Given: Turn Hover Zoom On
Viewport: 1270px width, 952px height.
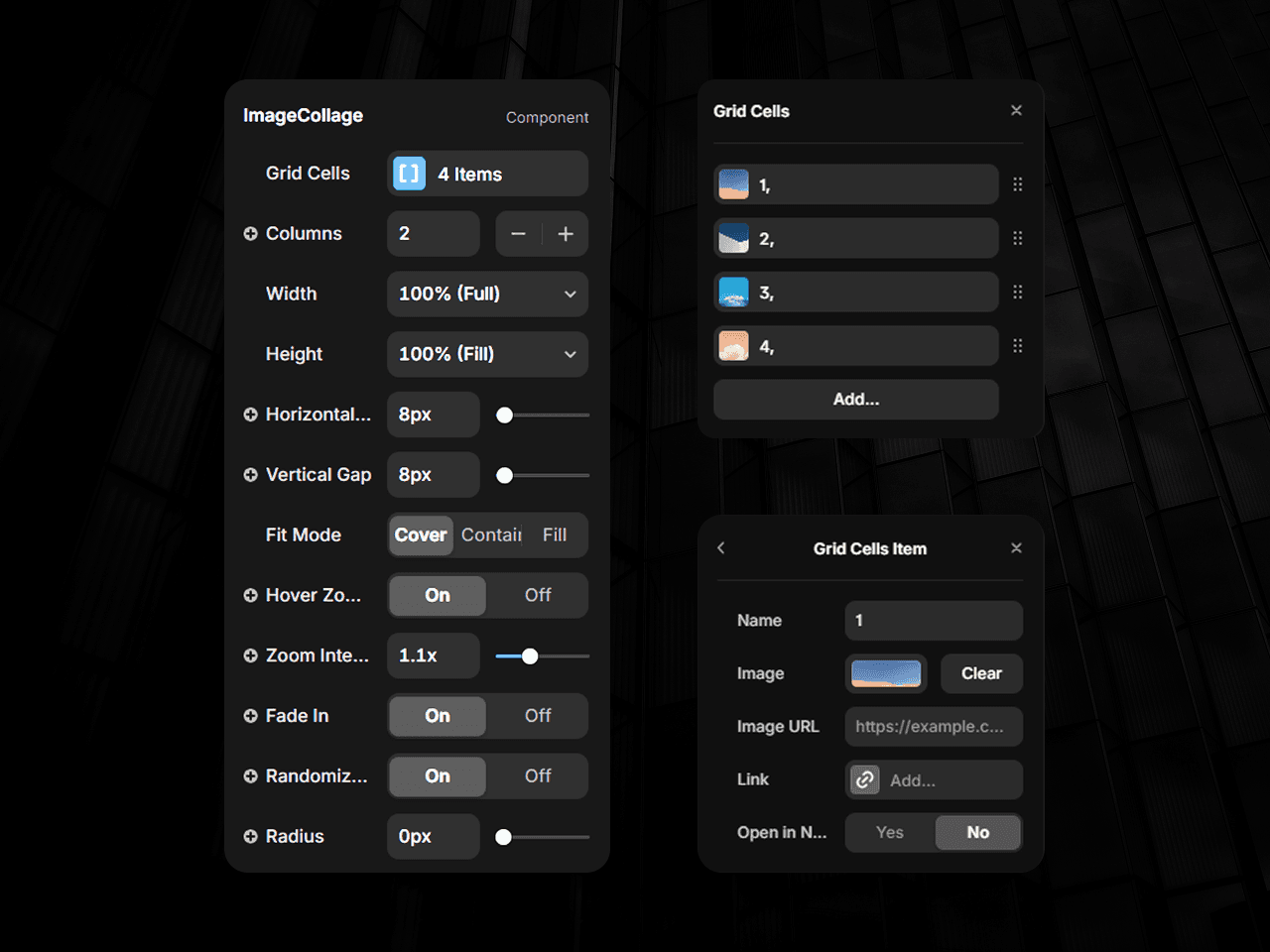Looking at the screenshot, I should pyautogui.click(x=438, y=595).
